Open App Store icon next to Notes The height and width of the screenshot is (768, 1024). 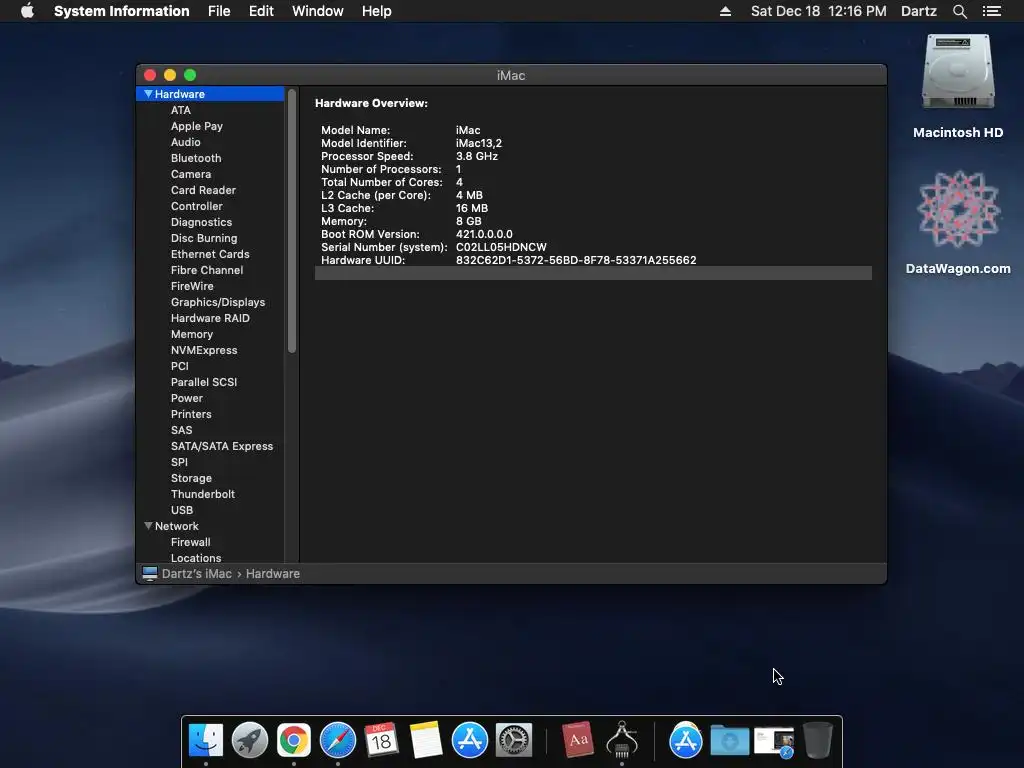click(470, 741)
